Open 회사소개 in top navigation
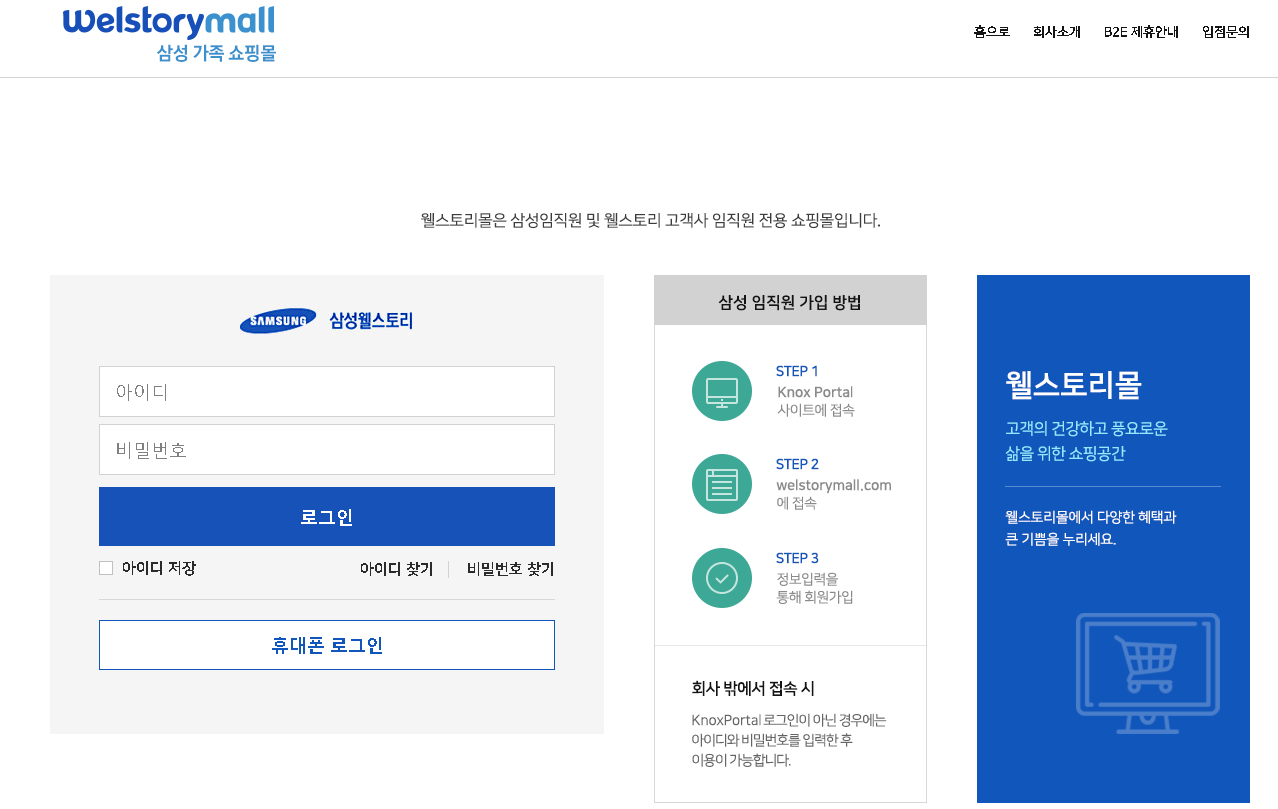The width and height of the screenshot is (1278, 809). [1057, 32]
